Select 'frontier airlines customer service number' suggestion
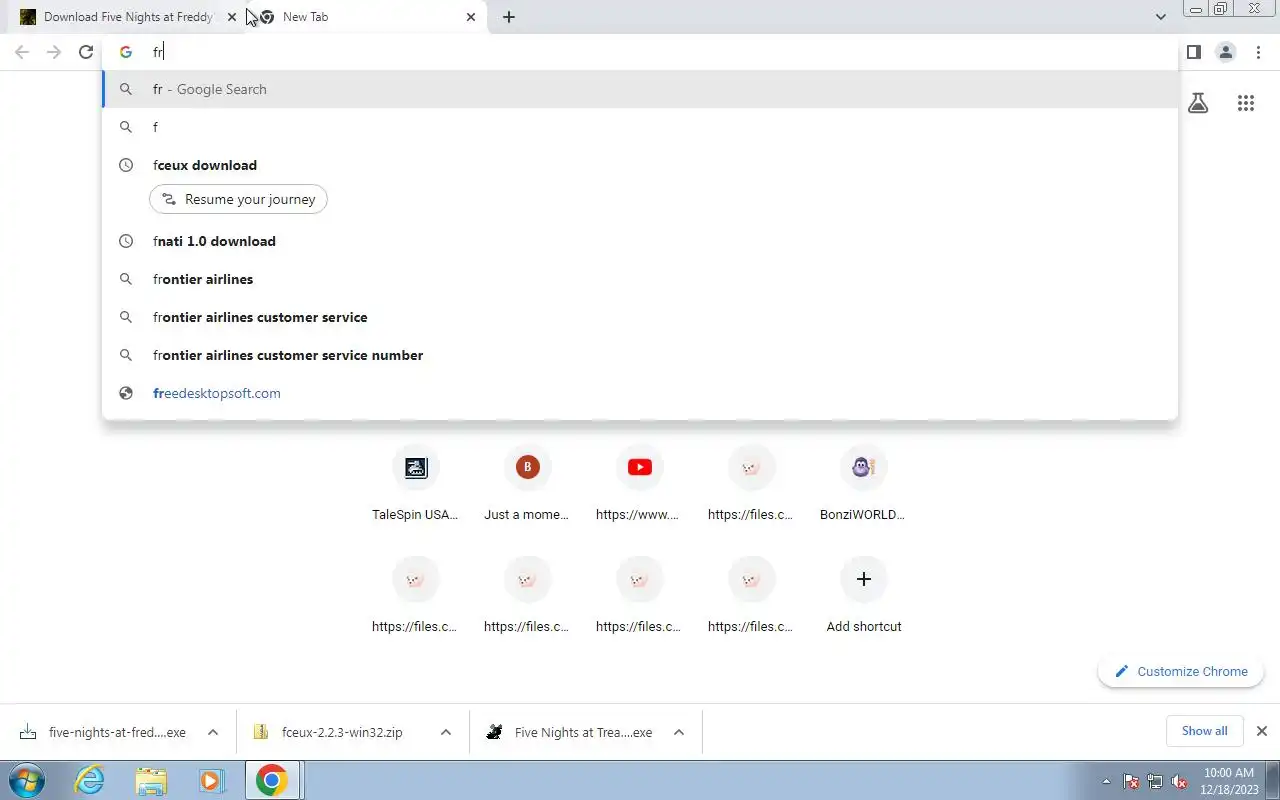Image resolution: width=1280 pixels, height=800 pixels. coord(640,355)
